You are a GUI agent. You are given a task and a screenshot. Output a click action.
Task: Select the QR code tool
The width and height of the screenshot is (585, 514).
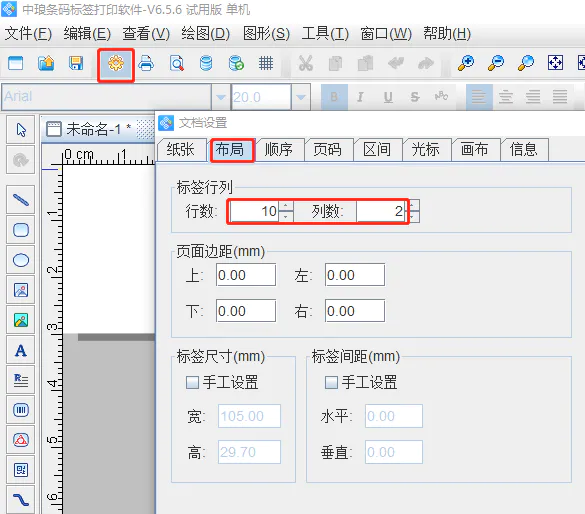[21, 470]
